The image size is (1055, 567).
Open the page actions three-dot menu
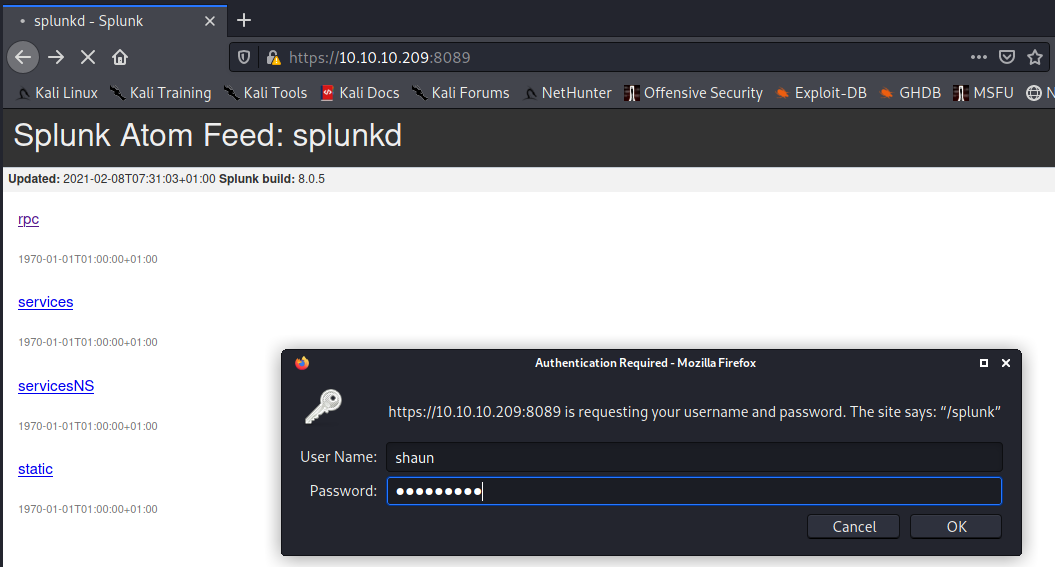tap(978, 57)
